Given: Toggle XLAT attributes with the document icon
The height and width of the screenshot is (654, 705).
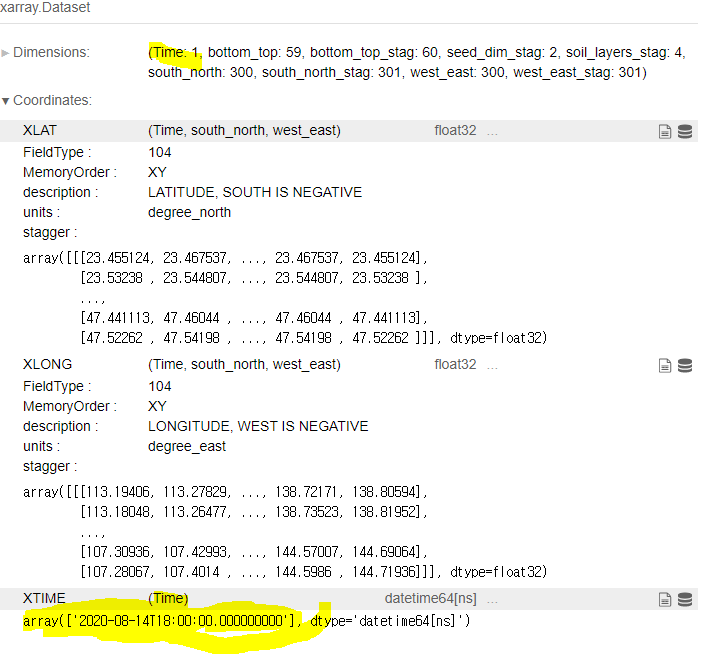Looking at the screenshot, I should (x=665, y=131).
